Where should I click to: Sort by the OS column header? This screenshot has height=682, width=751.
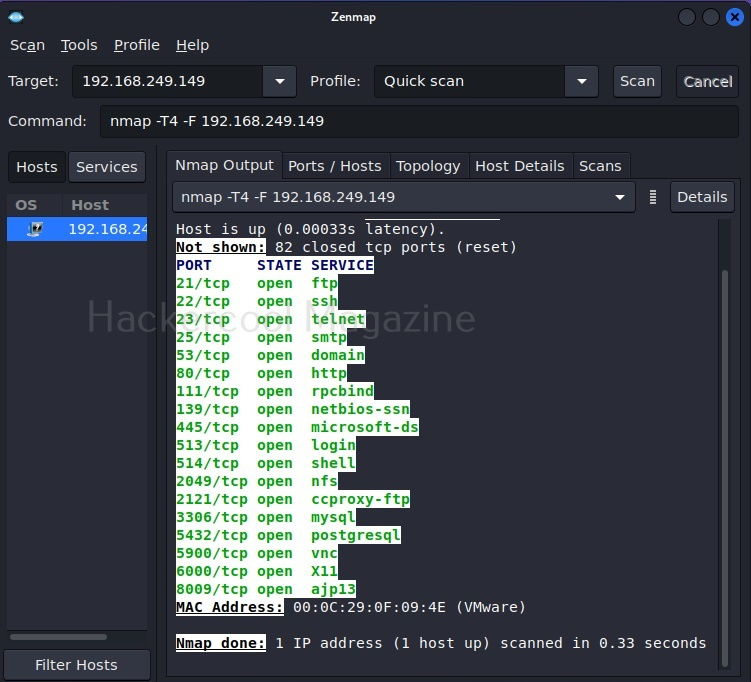(34, 205)
